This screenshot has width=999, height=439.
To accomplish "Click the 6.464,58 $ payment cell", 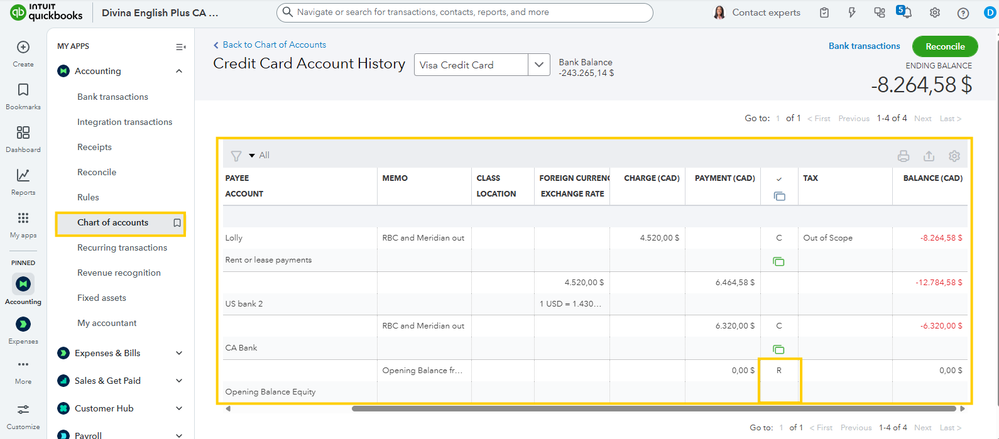I will tap(723, 282).
